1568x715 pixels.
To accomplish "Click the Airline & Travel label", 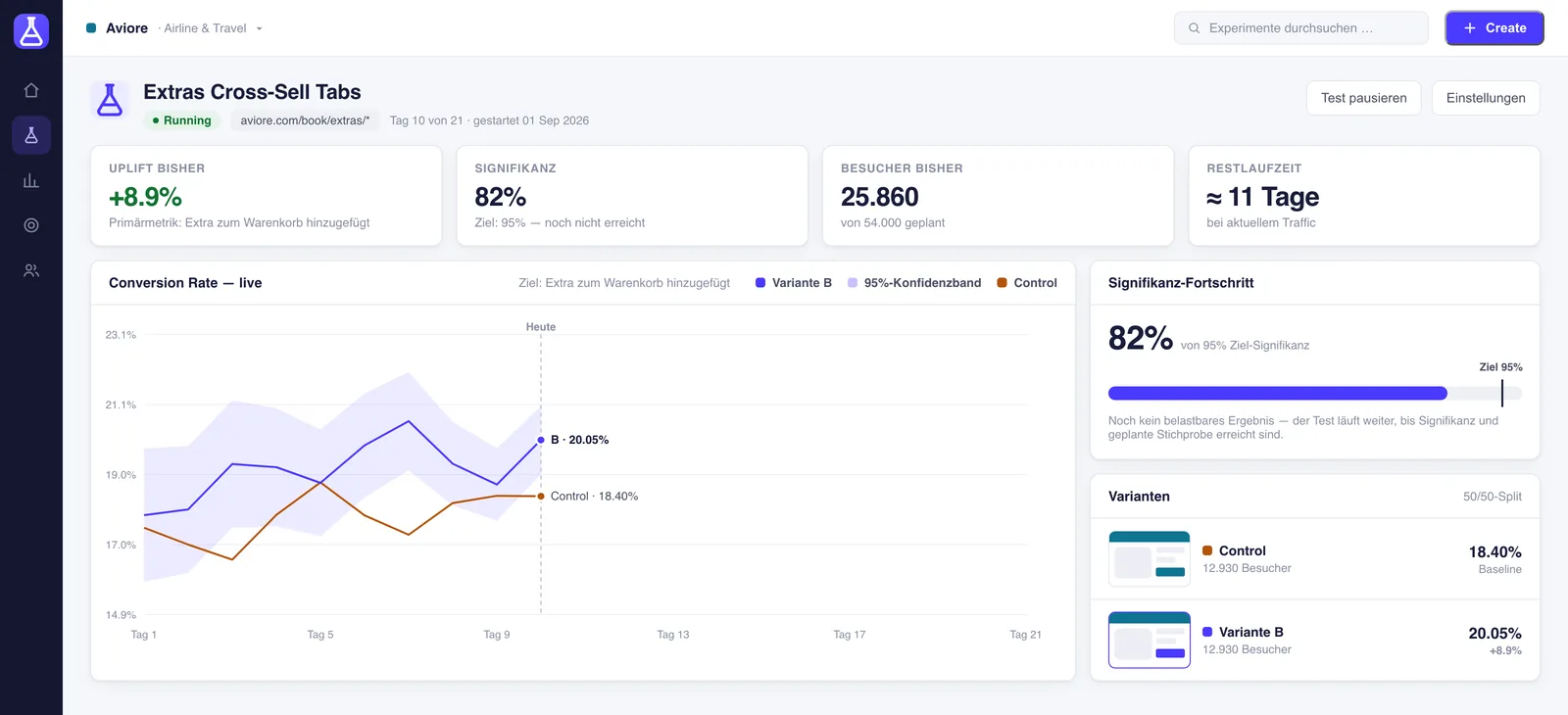I will (x=205, y=28).
